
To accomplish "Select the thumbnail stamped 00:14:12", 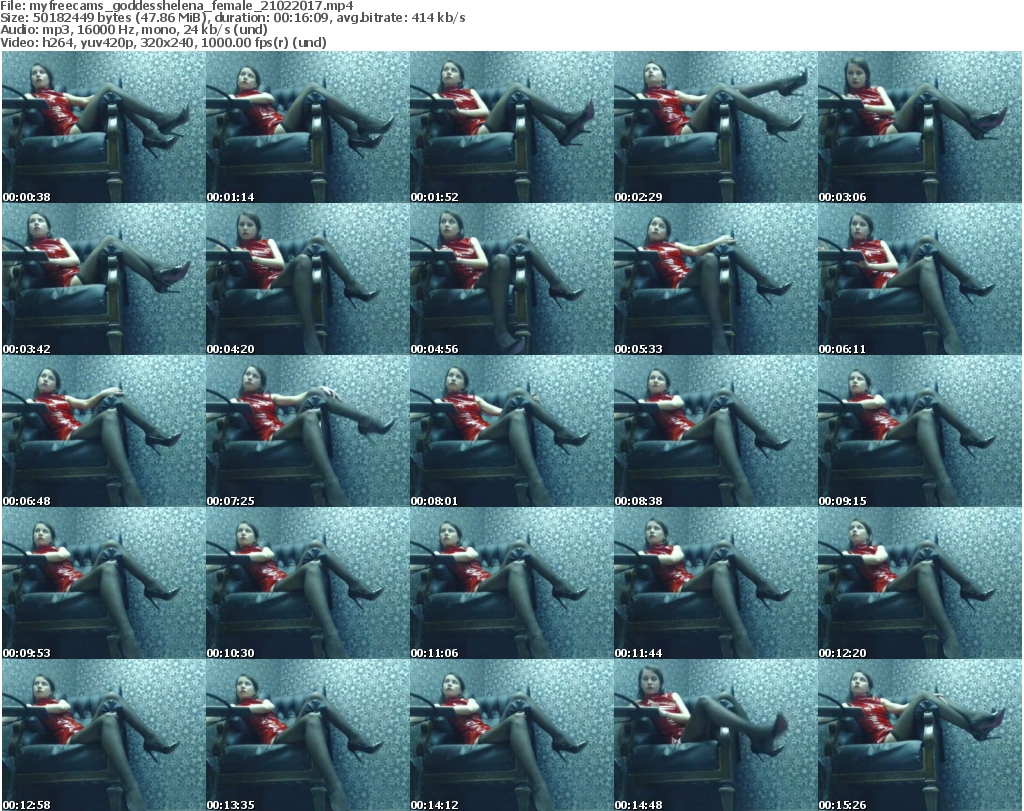I will point(511,735).
